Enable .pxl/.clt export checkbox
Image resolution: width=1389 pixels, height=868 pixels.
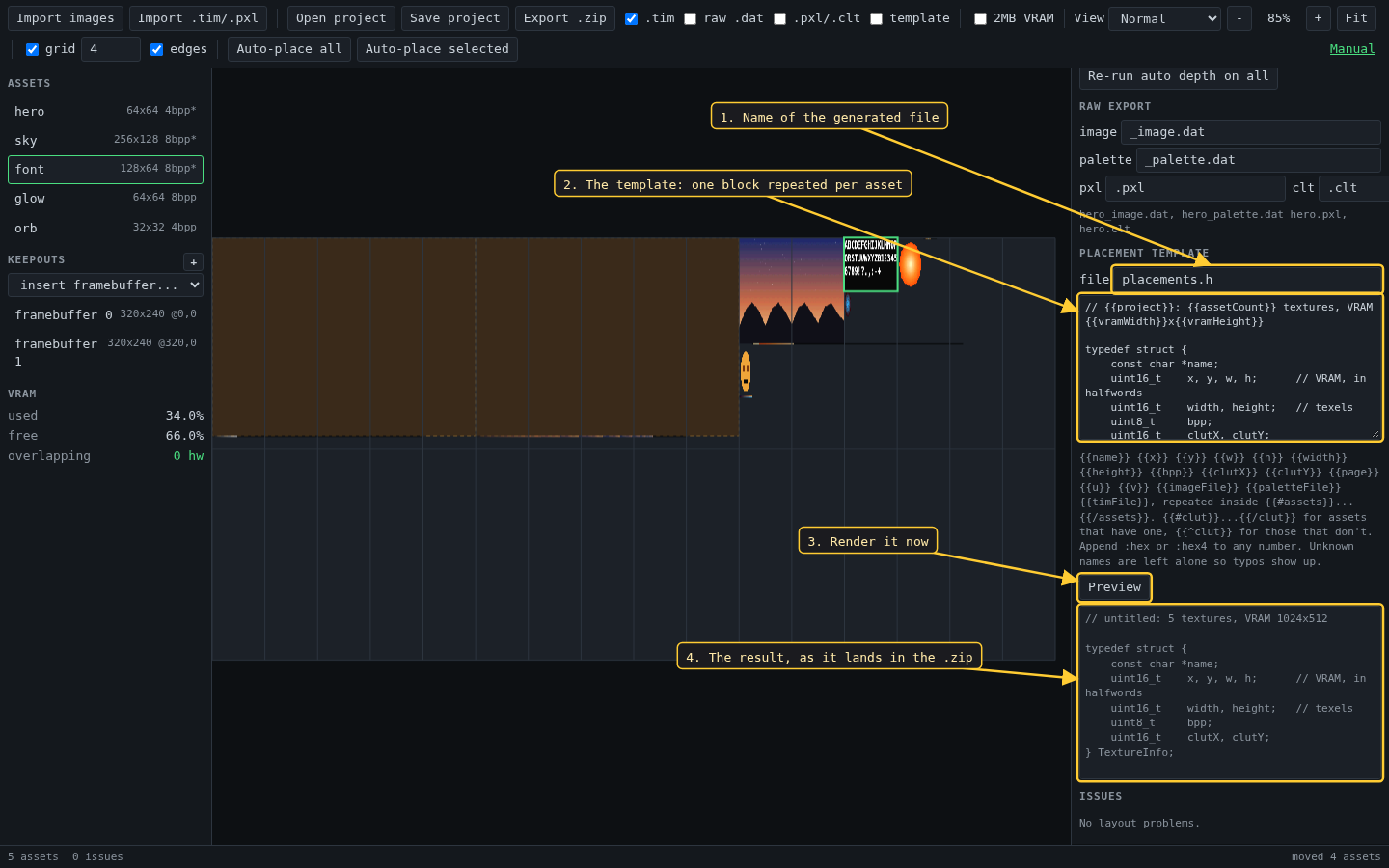coord(779,18)
